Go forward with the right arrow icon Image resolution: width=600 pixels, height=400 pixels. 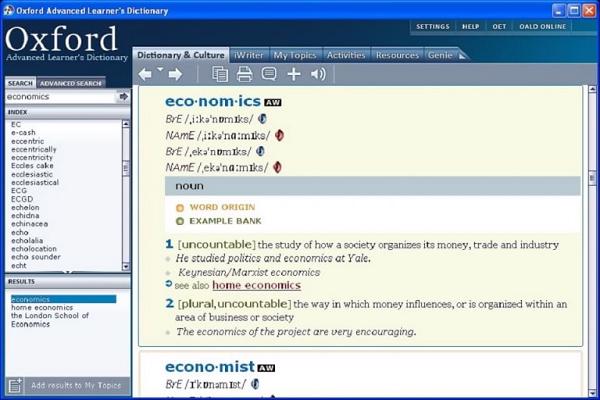click(175, 74)
